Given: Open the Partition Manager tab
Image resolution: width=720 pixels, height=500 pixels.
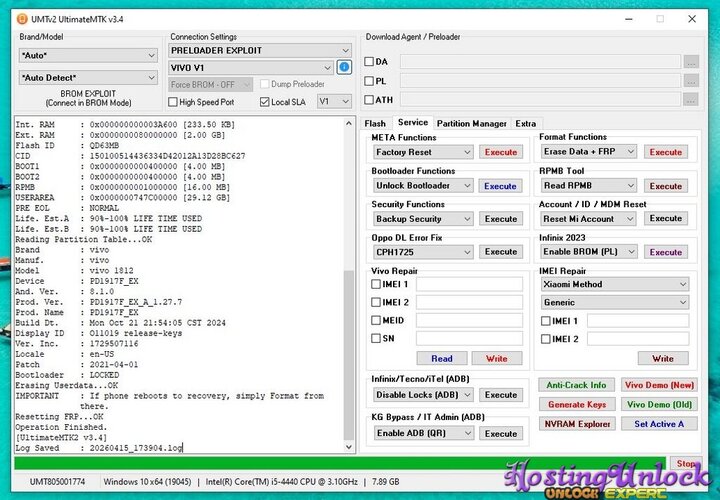Looking at the screenshot, I should pyautogui.click(x=472, y=124).
